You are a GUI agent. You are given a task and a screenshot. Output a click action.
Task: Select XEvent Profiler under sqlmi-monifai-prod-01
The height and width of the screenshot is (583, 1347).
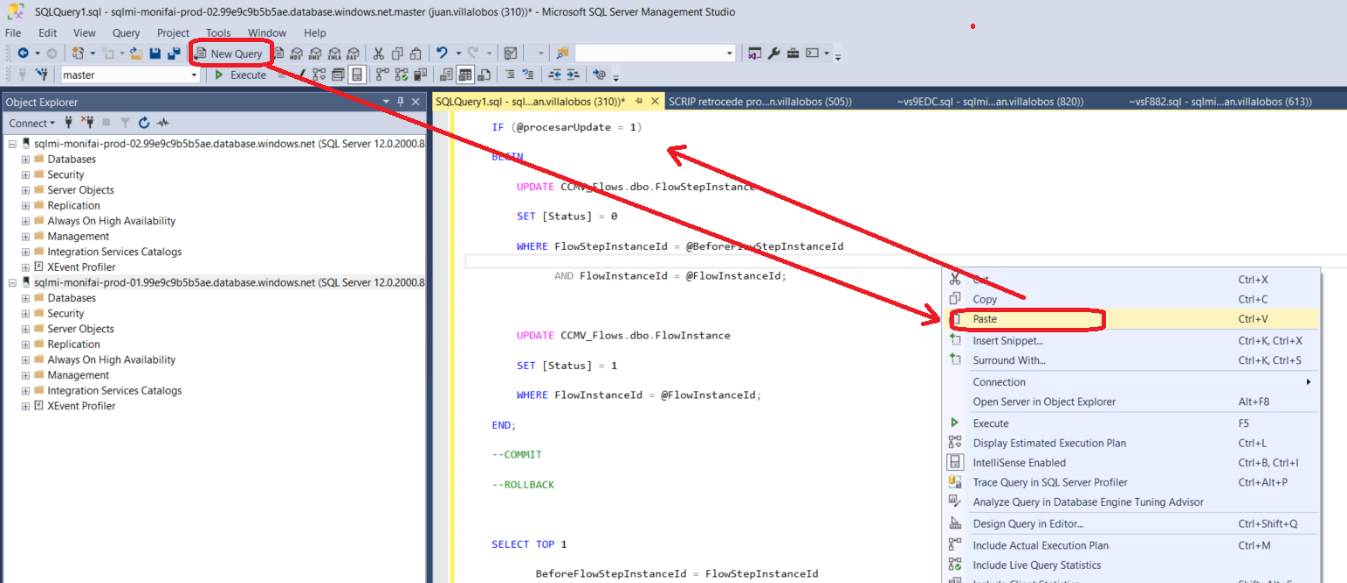coord(81,406)
